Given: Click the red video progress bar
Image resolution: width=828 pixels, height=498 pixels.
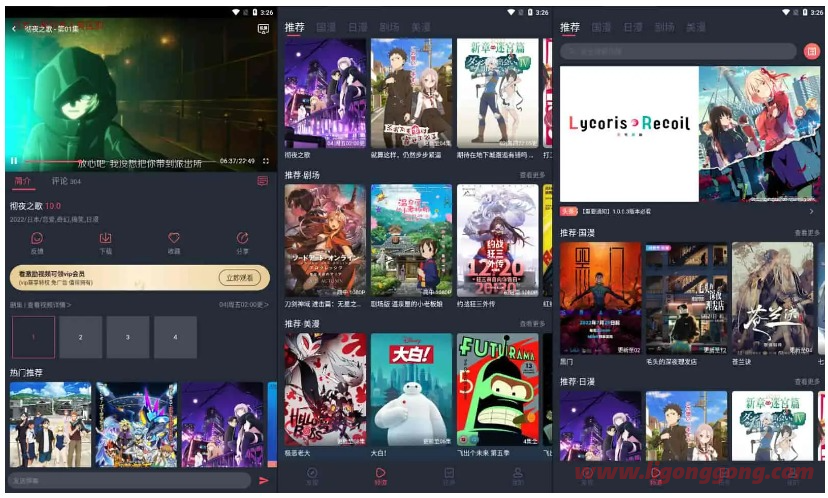Looking at the screenshot, I should pyautogui.click(x=120, y=161).
